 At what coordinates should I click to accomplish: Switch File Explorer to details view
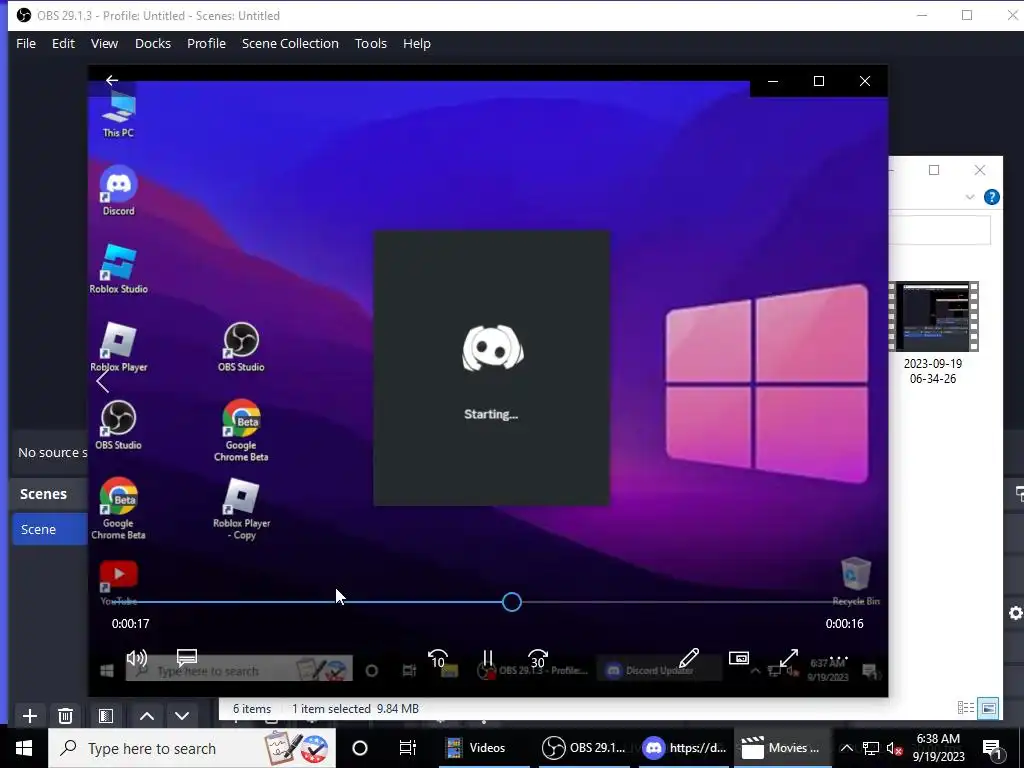tap(966, 708)
